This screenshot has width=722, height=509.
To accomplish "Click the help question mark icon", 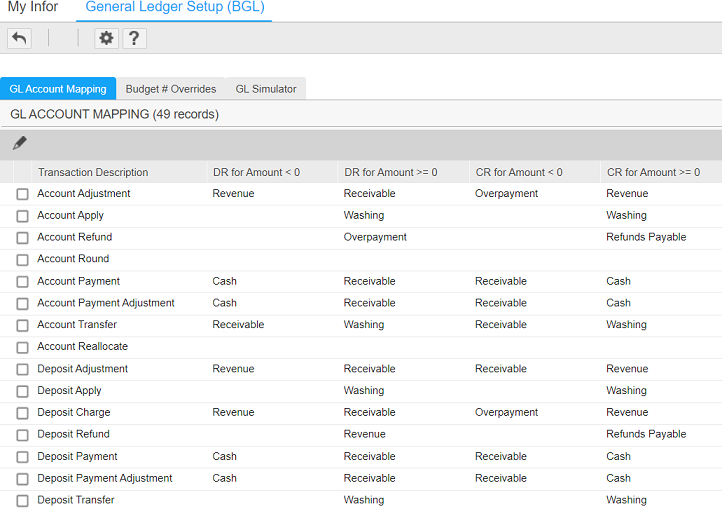I will click(134, 38).
